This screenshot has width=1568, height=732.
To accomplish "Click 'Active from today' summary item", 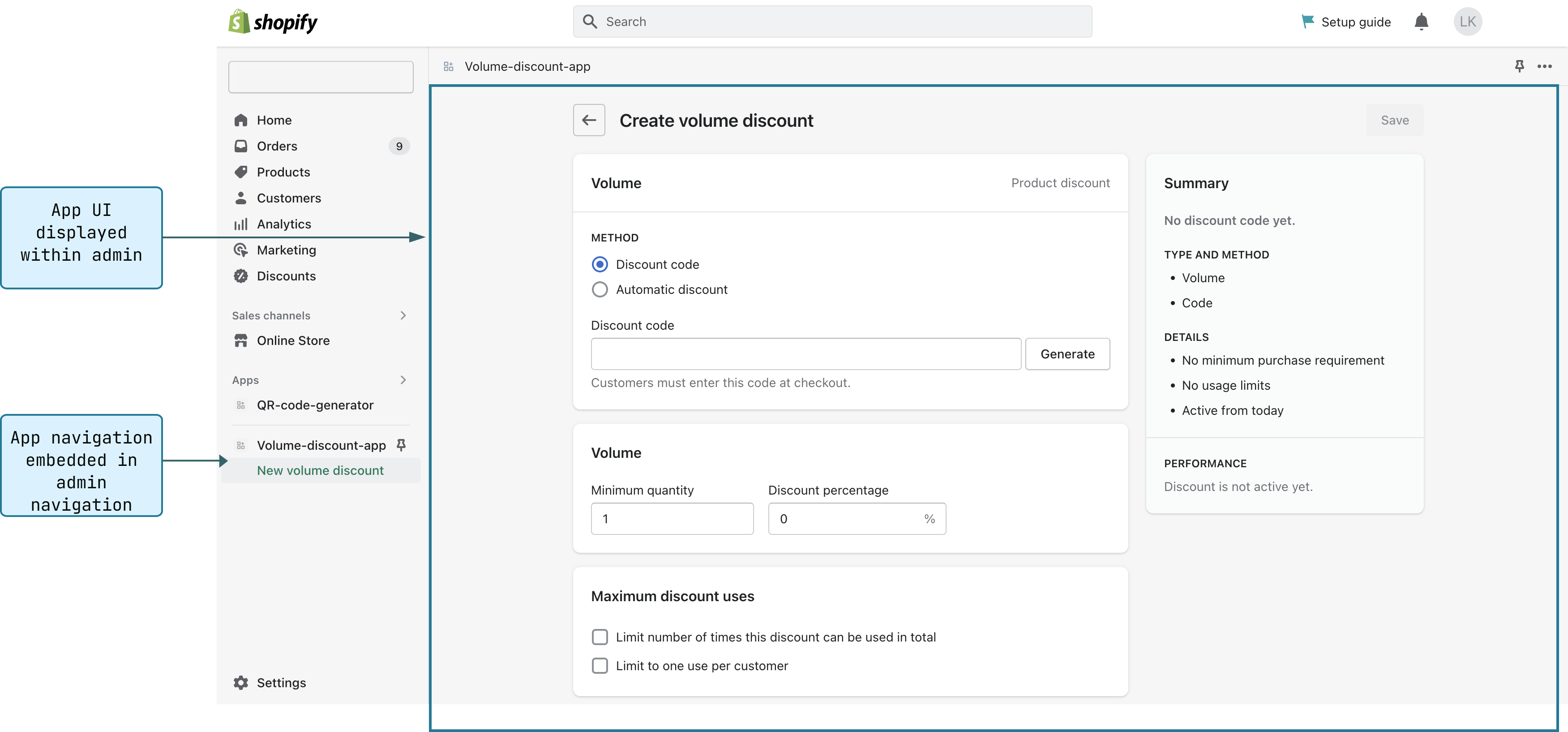I will pos(1232,410).
